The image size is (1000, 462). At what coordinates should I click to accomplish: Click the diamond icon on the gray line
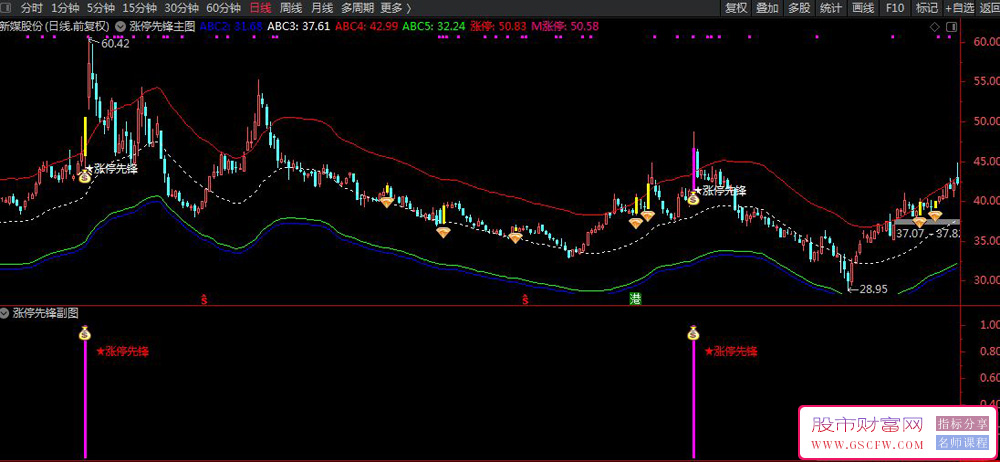[x=919, y=222]
